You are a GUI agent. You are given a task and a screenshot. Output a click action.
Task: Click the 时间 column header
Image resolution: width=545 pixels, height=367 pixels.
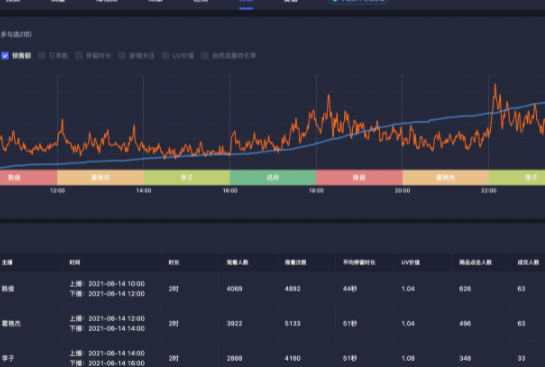click(x=75, y=262)
